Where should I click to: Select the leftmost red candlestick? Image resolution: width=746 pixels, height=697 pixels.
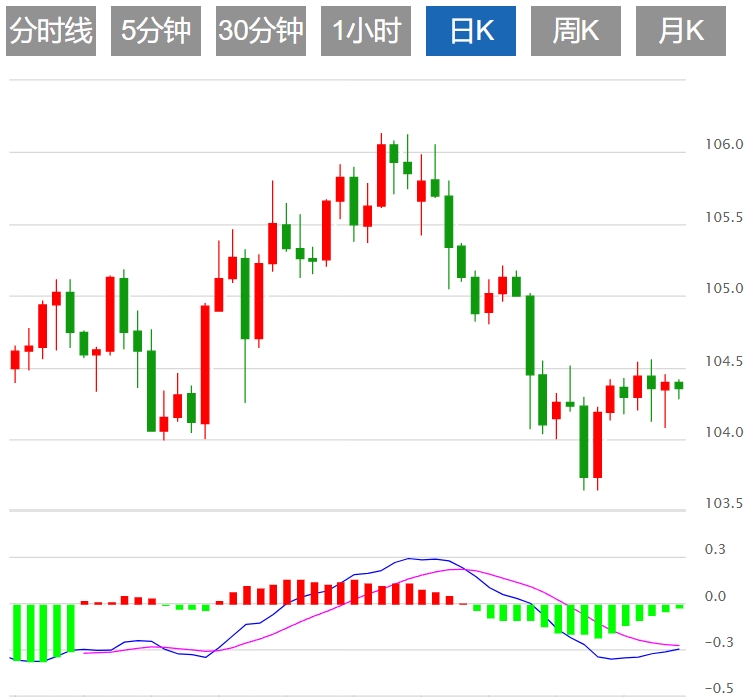[x=15, y=360]
